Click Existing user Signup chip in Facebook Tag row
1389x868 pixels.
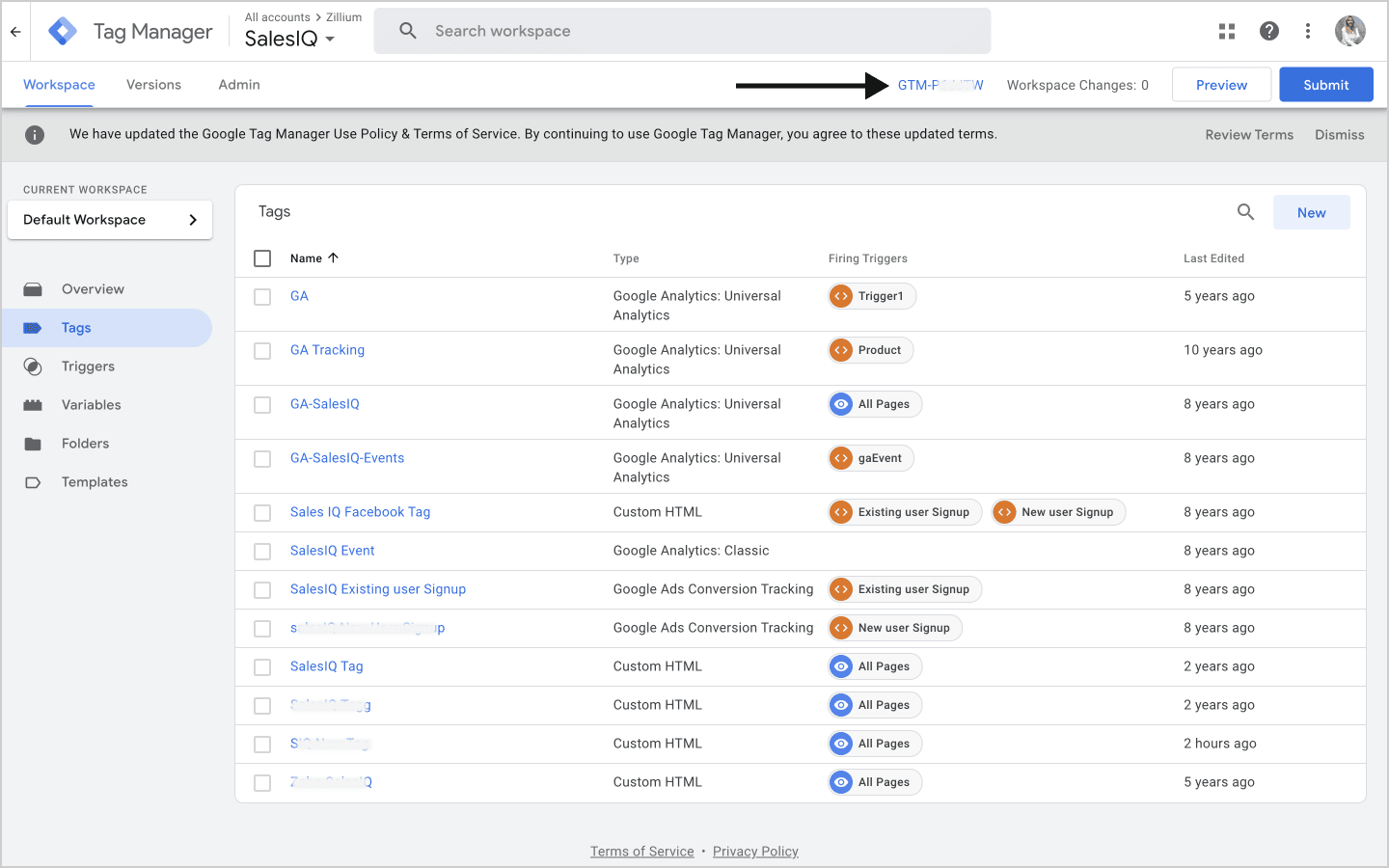point(905,512)
